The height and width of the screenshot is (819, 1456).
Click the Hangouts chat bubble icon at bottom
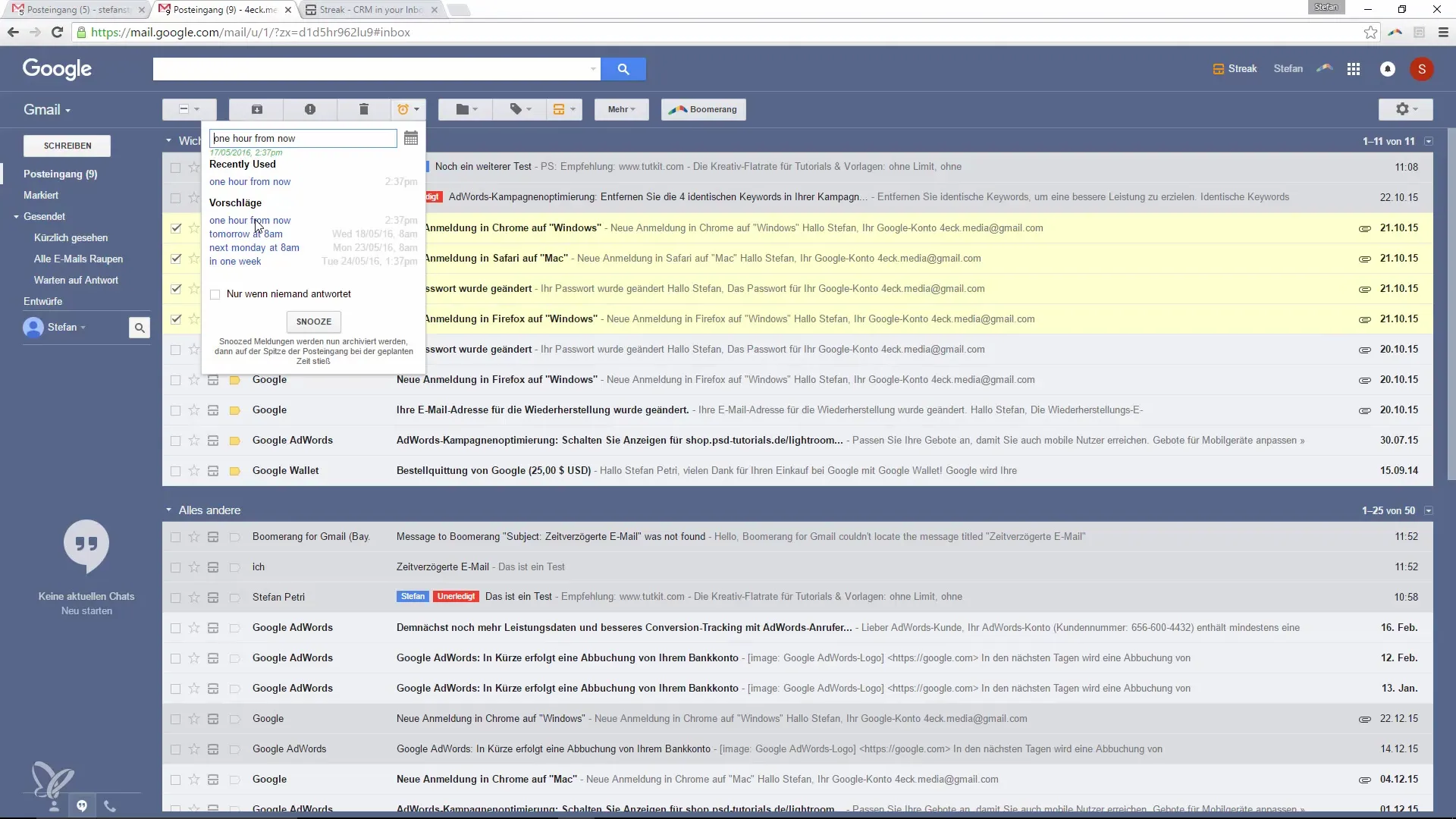tap(82, 805)
